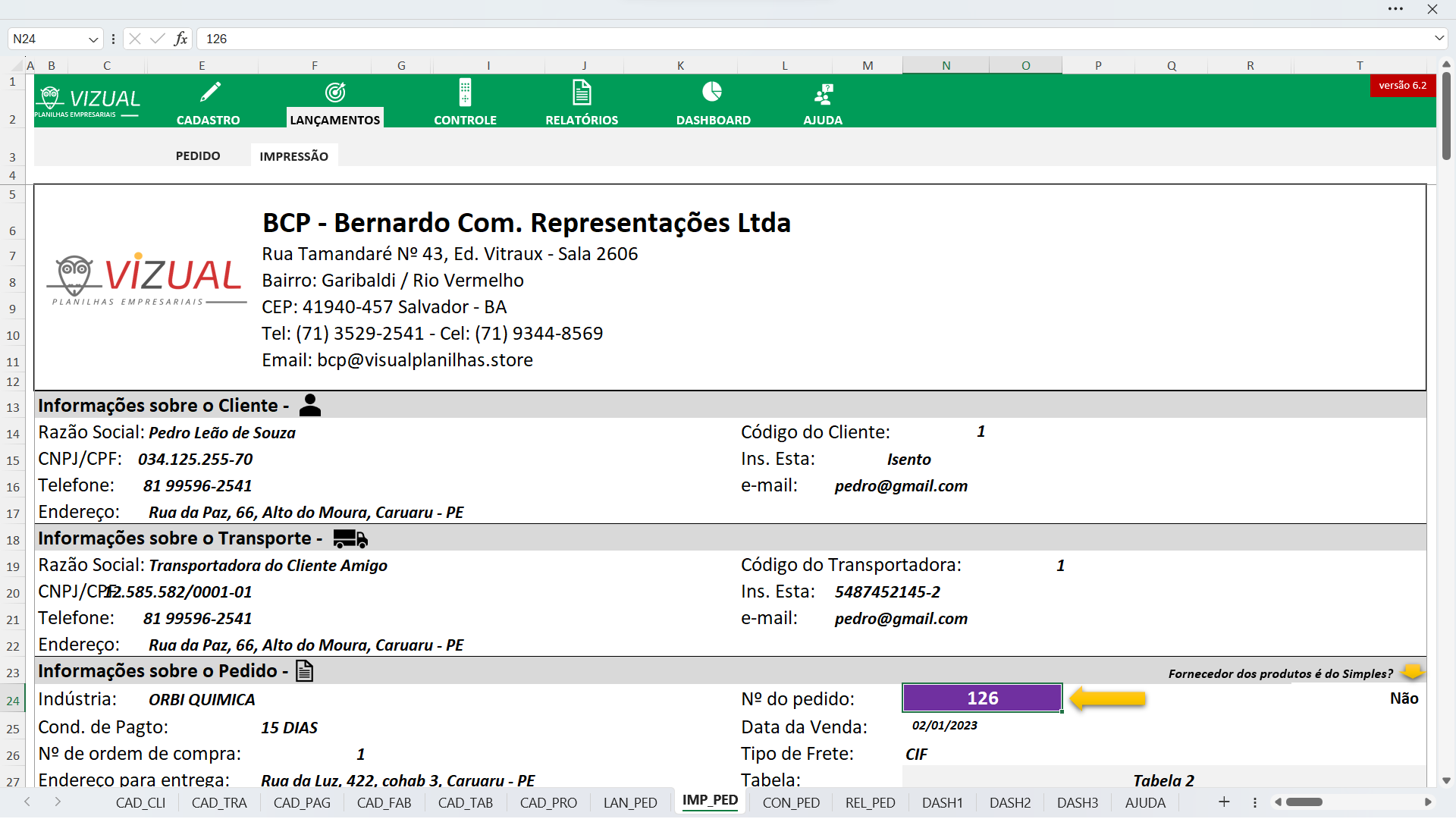Click the RELATÓRIOS menu label
The width and height of the screenshot is (1456, 819).
582,120
